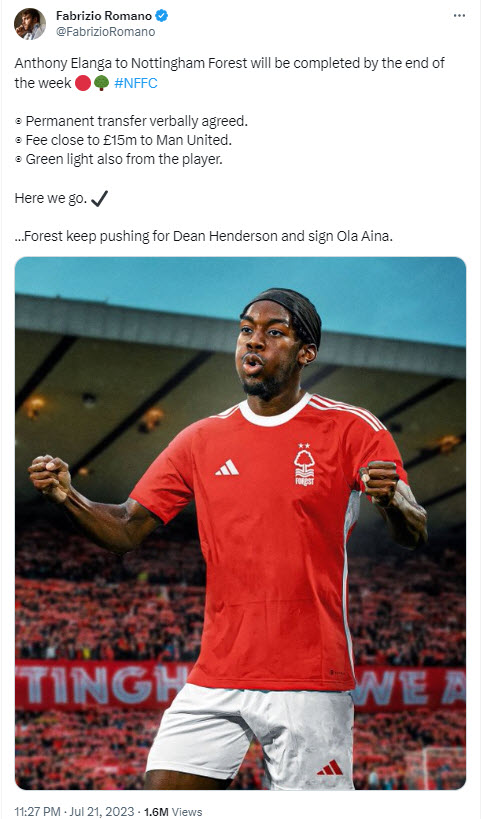482x819 pixels.
Task: Click the Adidas logo on white shorts
Action: 330,767
